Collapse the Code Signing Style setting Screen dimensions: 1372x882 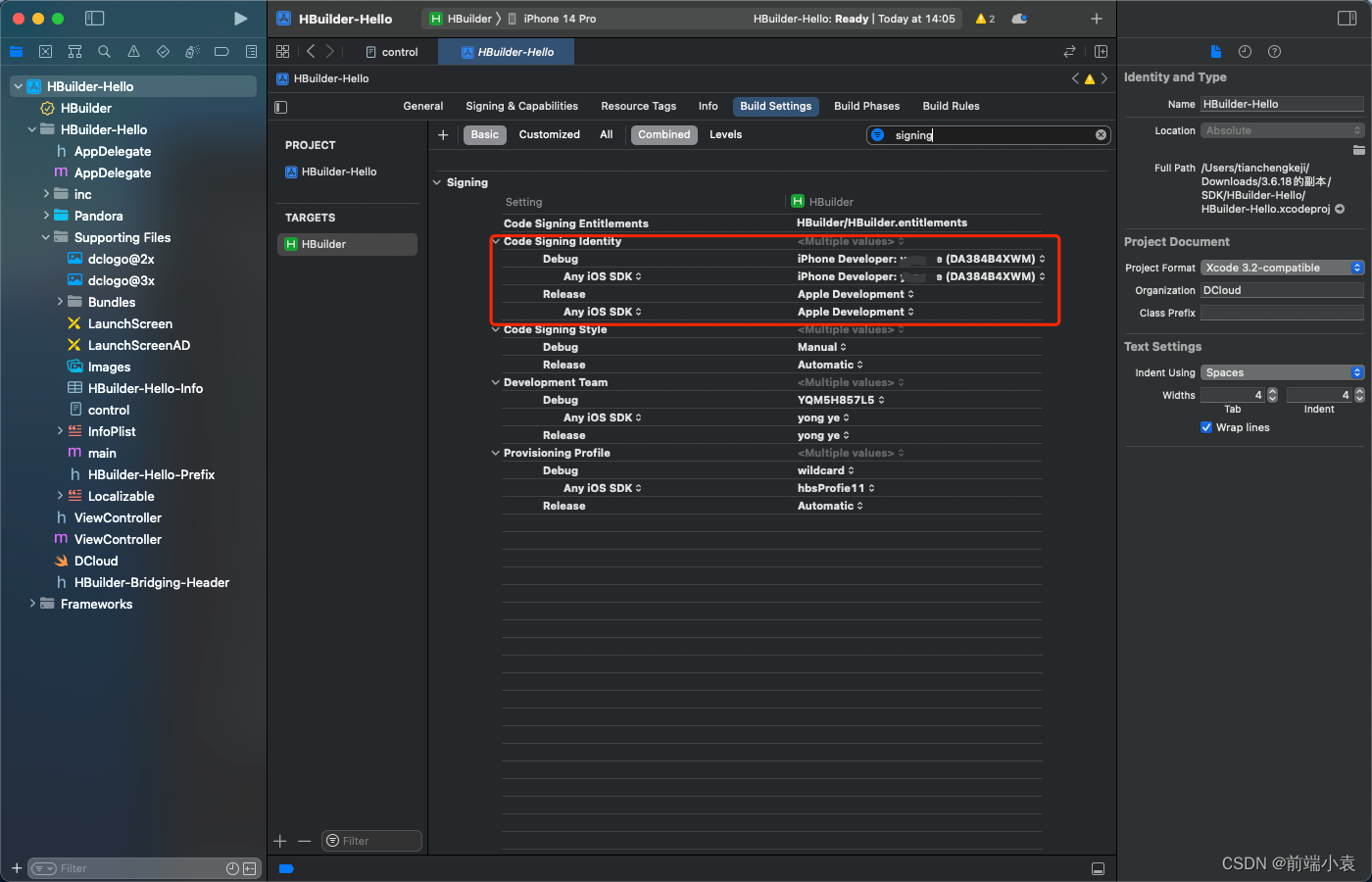[x=496, y=329]
